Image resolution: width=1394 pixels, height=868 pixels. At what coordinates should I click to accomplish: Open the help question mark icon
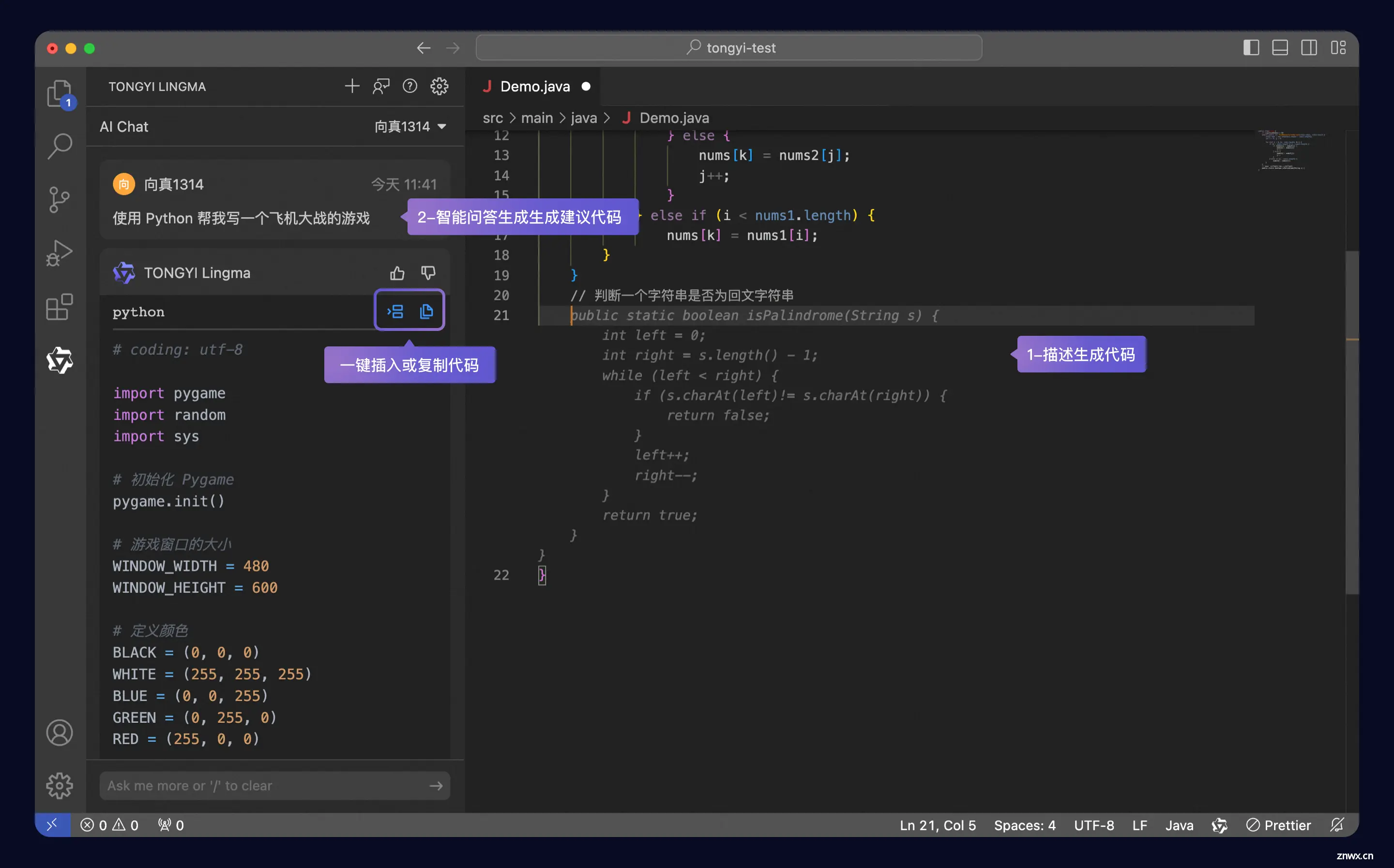click(410, 86)
